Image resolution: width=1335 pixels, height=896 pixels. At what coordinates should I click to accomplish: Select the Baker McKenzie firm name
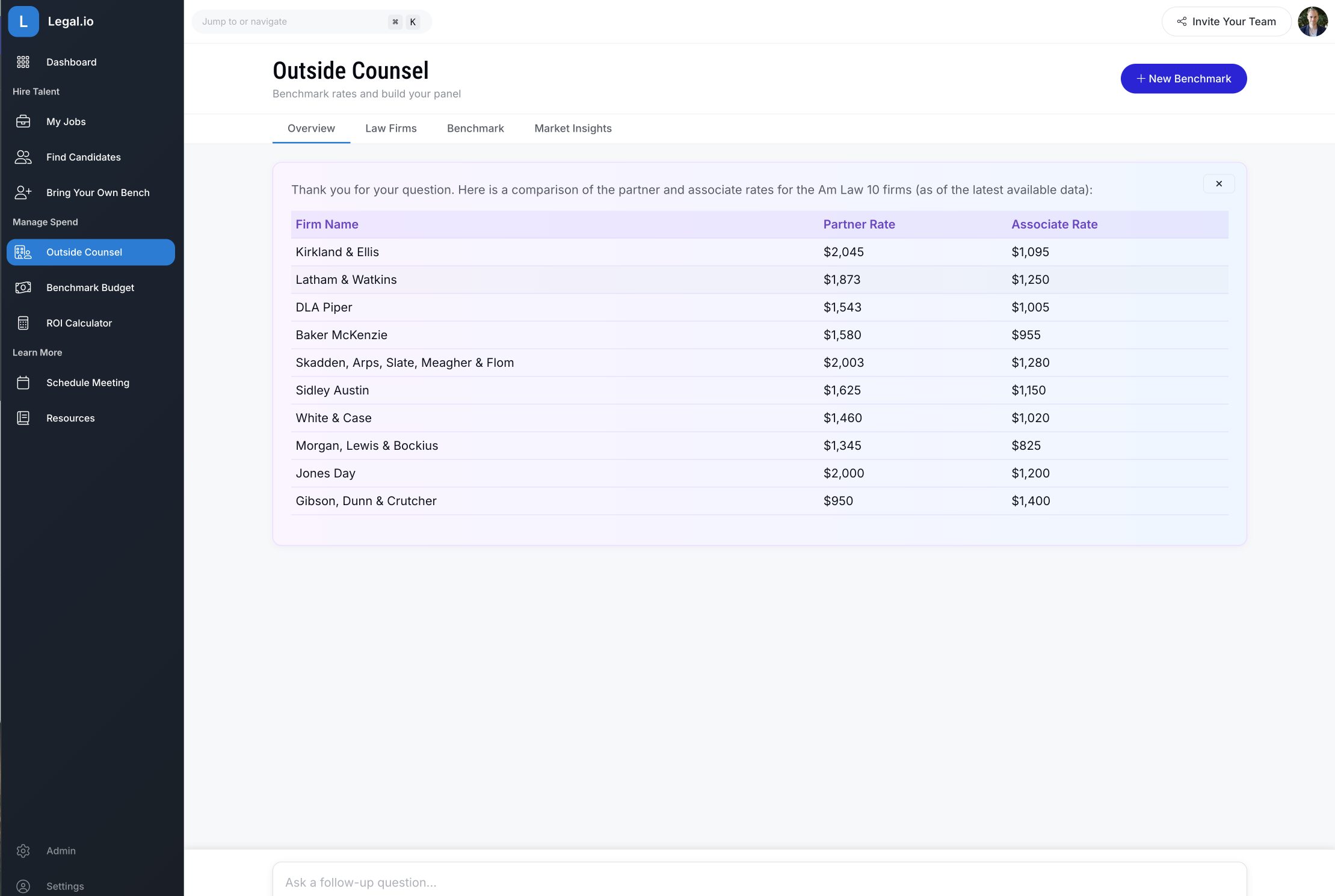click(341, 335)
